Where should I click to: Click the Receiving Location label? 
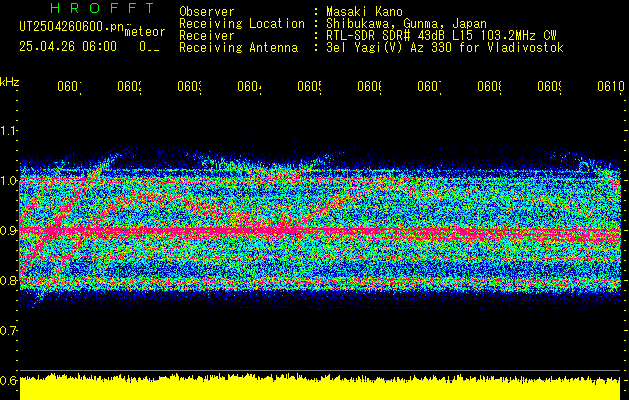click(242, 24)
